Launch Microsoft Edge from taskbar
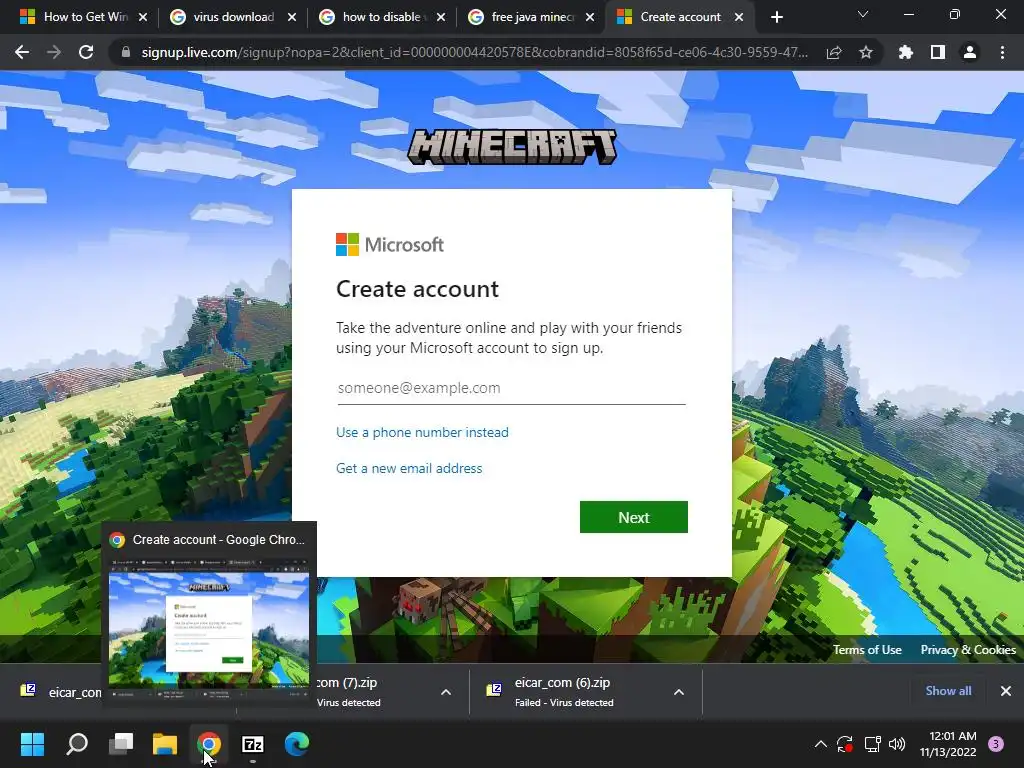 coord(296,743)
